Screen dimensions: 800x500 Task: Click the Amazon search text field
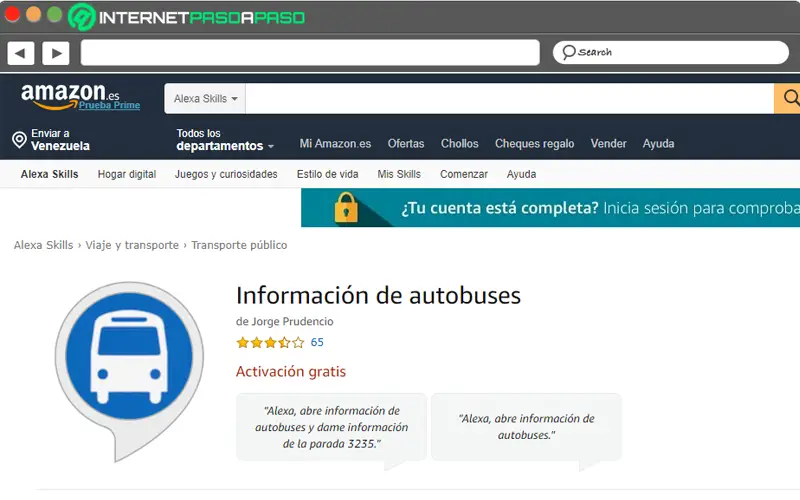coord(509,98)
